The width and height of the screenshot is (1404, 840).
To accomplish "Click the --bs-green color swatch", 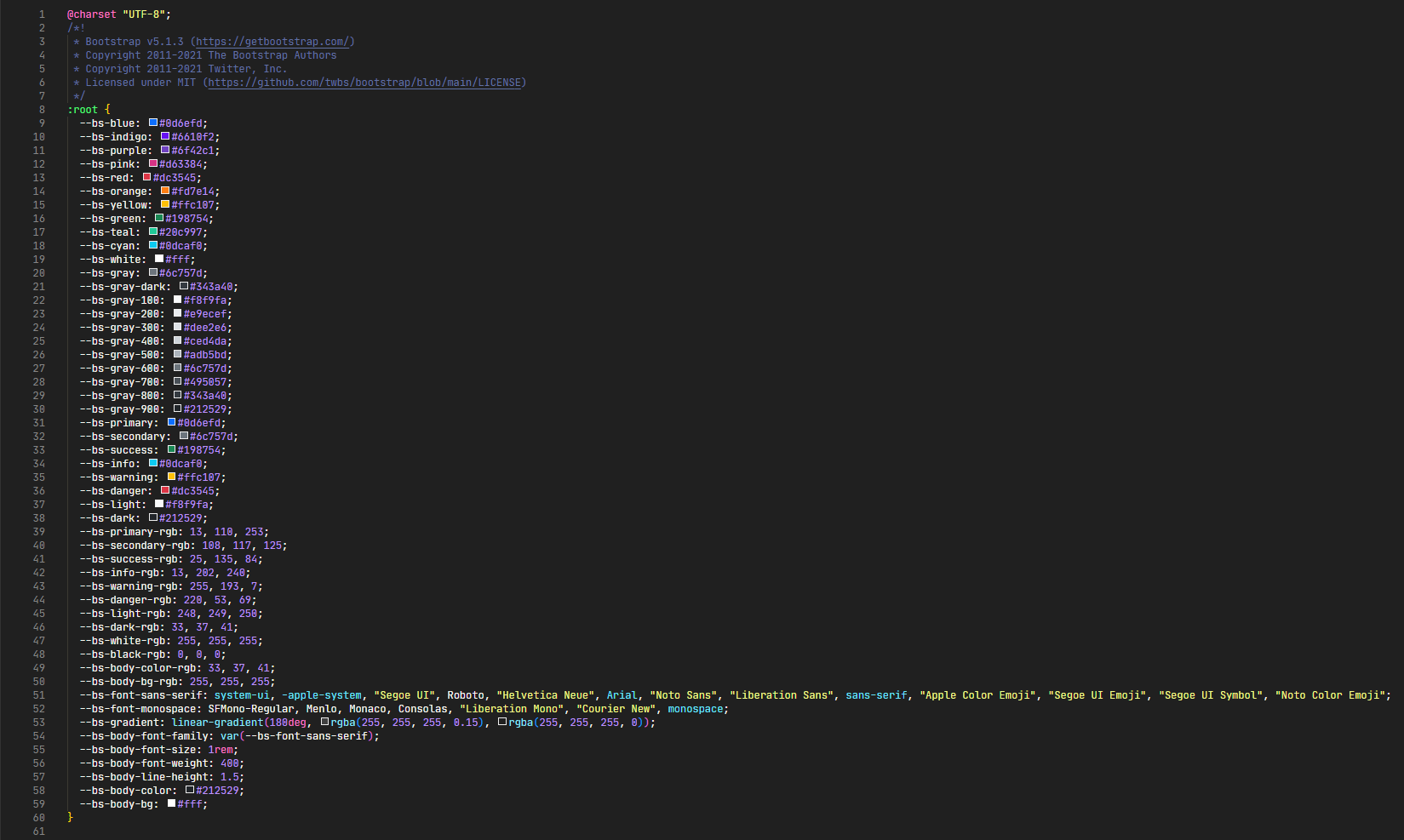I will point(159,218).
